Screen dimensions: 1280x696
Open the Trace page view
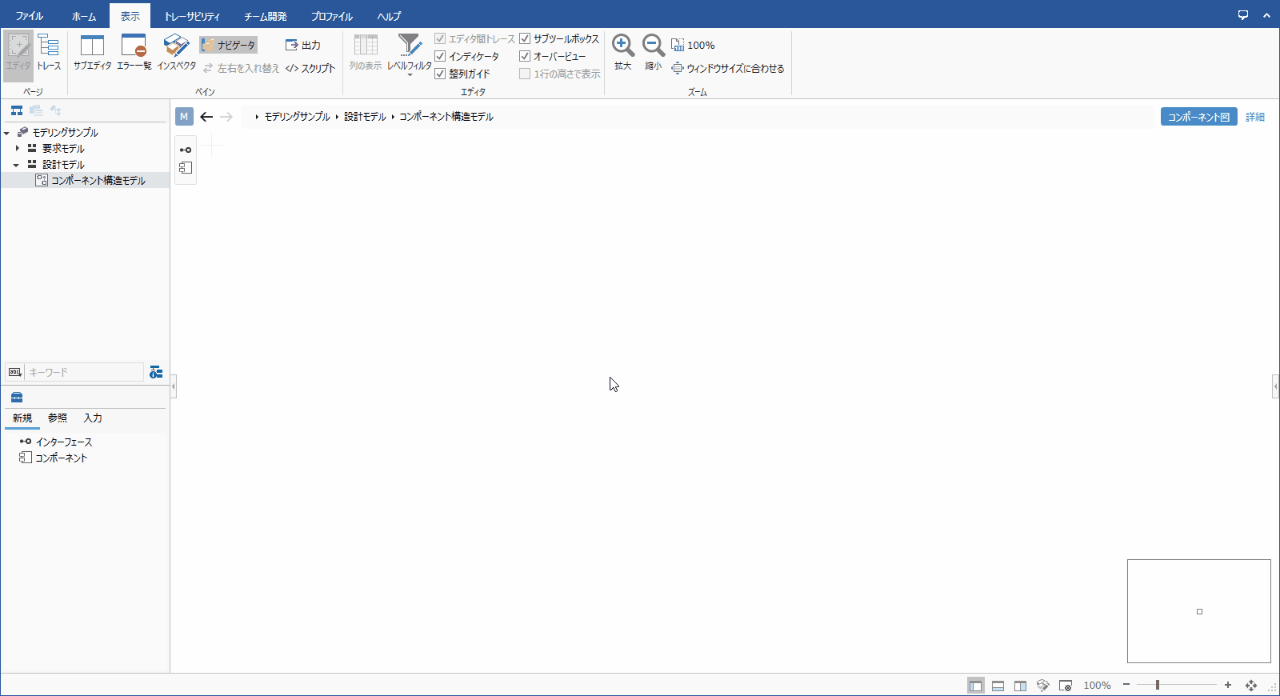pyautogui.click(x=49, y=52)
